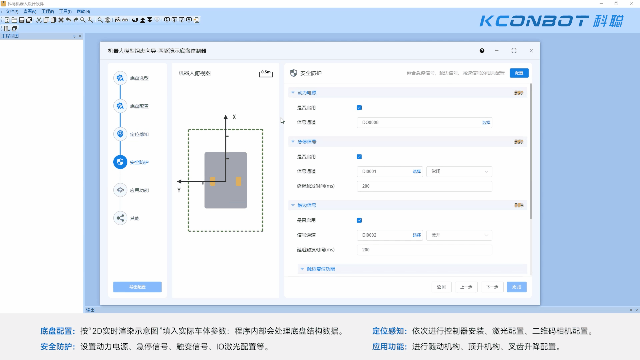Toggle the enable checkbox in the emergency stop section
The image size is (640, 360).
point(360,157)
